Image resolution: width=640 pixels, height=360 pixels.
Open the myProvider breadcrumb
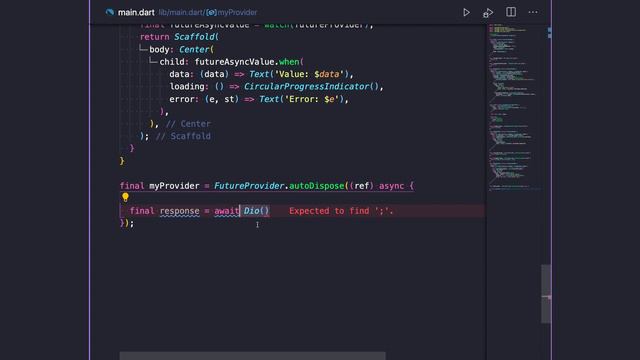coord(232,13)
